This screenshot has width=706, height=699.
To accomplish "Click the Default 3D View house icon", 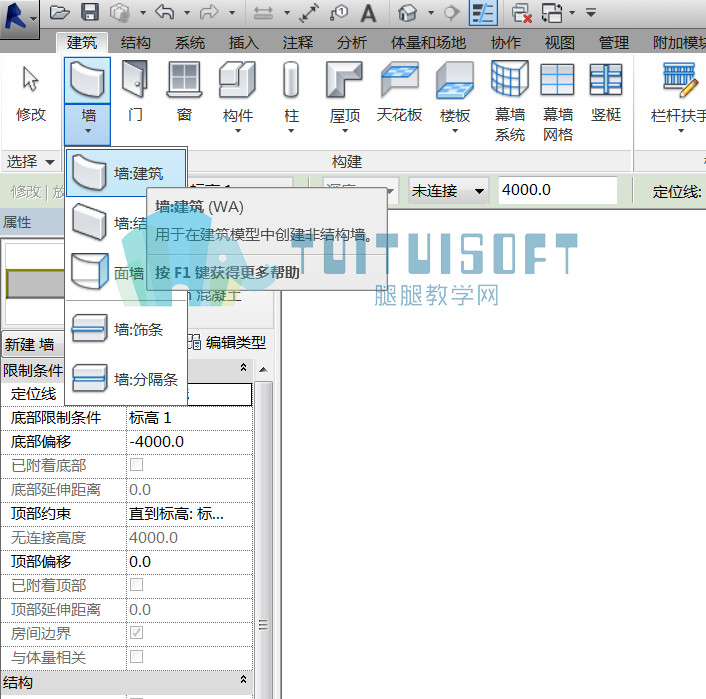I will [407, 13].
